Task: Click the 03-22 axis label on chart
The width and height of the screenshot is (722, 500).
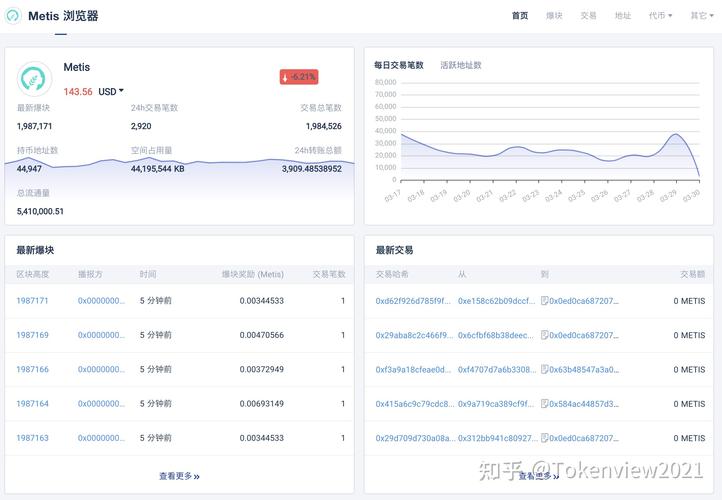Action: tap(507, 196)
